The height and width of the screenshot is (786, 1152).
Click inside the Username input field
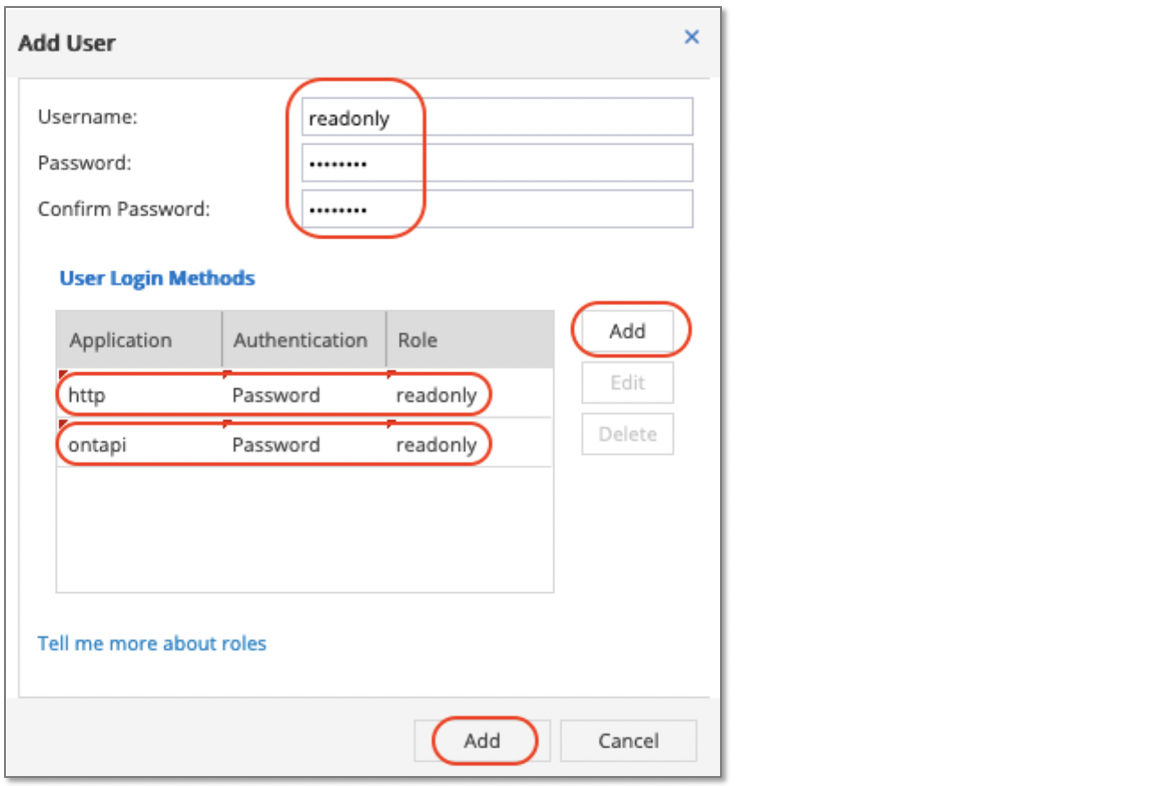point(500,116)
